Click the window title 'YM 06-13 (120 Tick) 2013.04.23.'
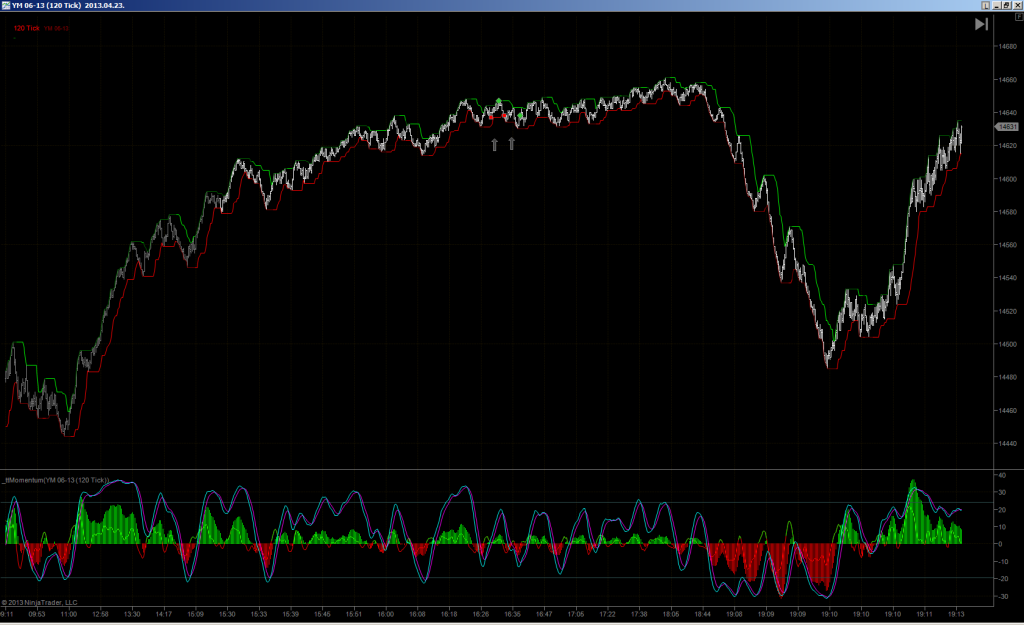 coord(68,5)
